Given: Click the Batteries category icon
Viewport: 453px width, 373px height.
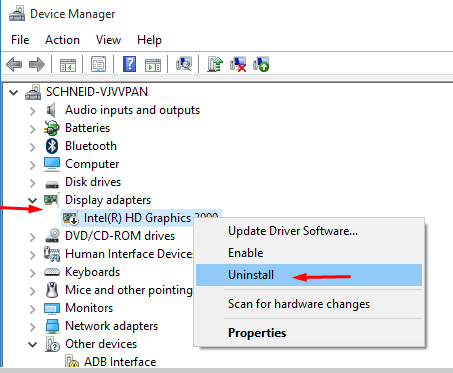Looking at the screenshot, I should coord(52,128).
